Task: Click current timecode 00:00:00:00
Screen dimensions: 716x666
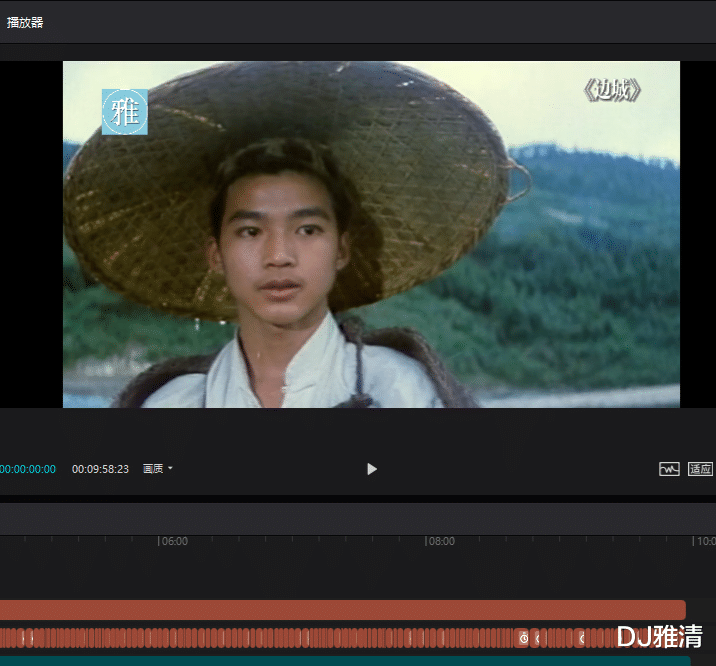Action: 28,469
